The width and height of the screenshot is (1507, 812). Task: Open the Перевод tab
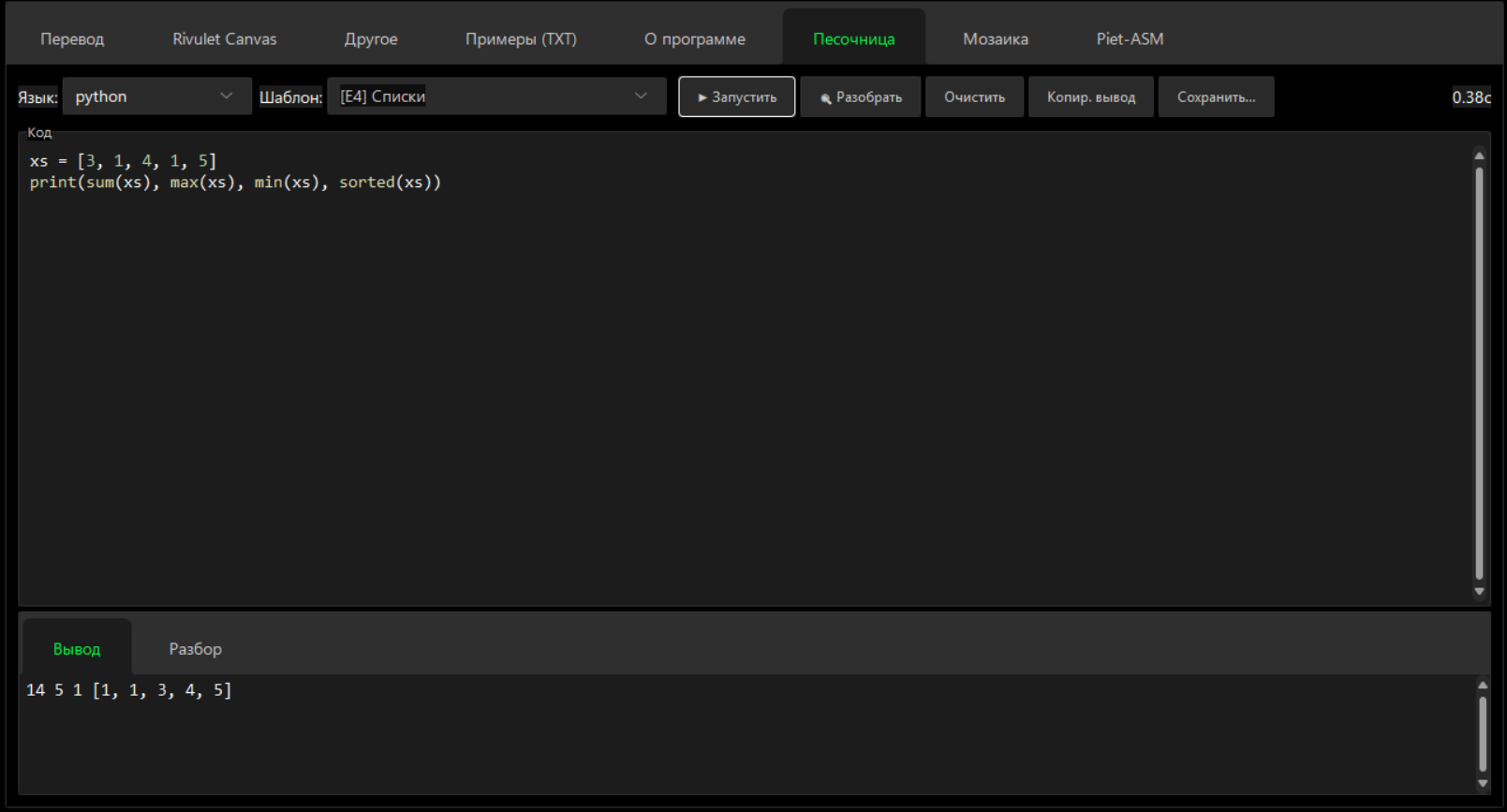pos(72,38)
